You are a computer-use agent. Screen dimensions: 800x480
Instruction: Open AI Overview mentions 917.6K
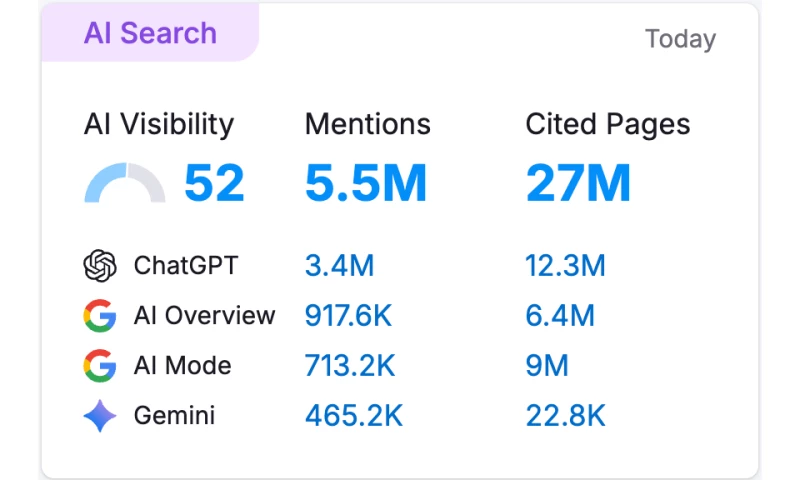348,316
